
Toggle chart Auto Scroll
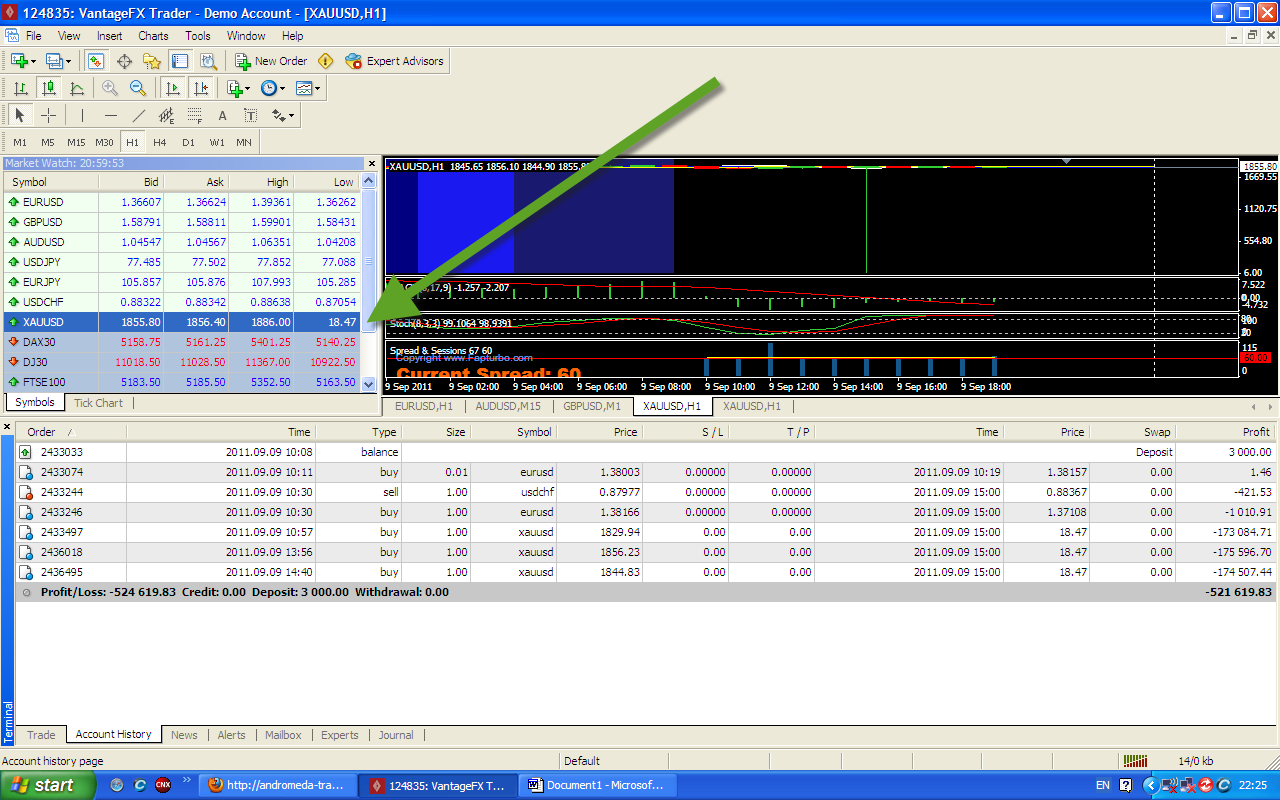click(173, 88)
